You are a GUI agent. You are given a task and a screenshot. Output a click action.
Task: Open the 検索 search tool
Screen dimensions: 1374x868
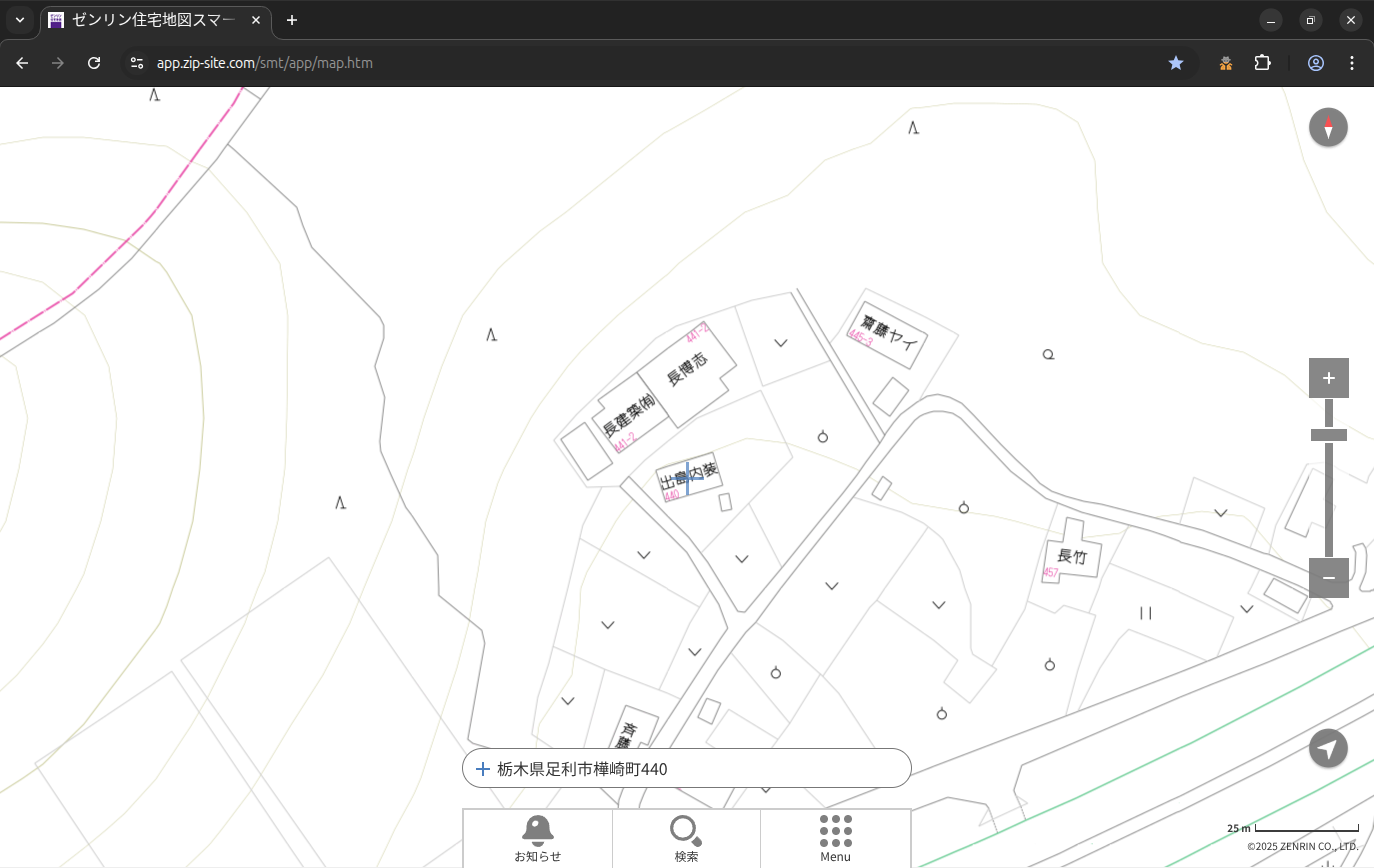point(686,838)
